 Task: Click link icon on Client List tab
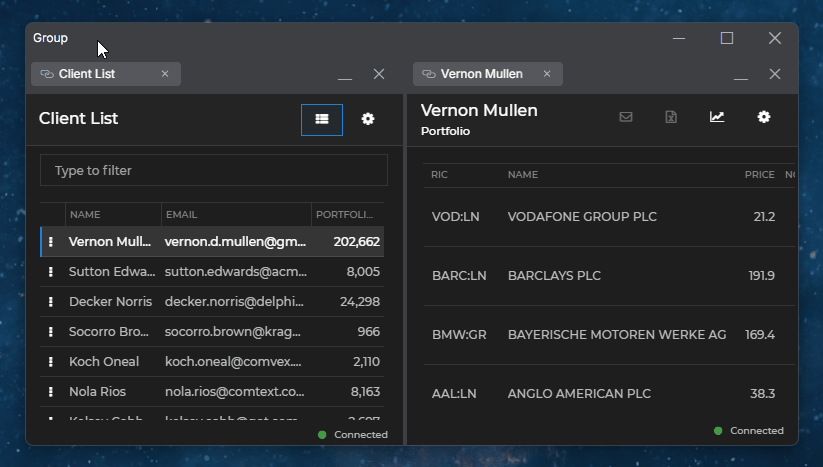click(47, 74)
